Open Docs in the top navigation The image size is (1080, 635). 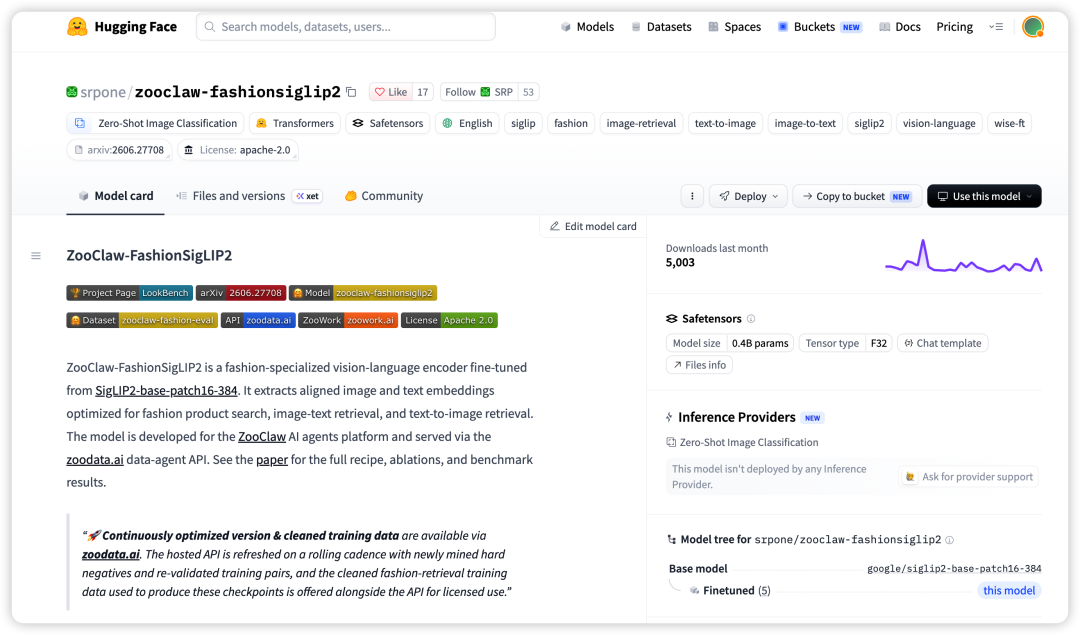coord(900,27)
